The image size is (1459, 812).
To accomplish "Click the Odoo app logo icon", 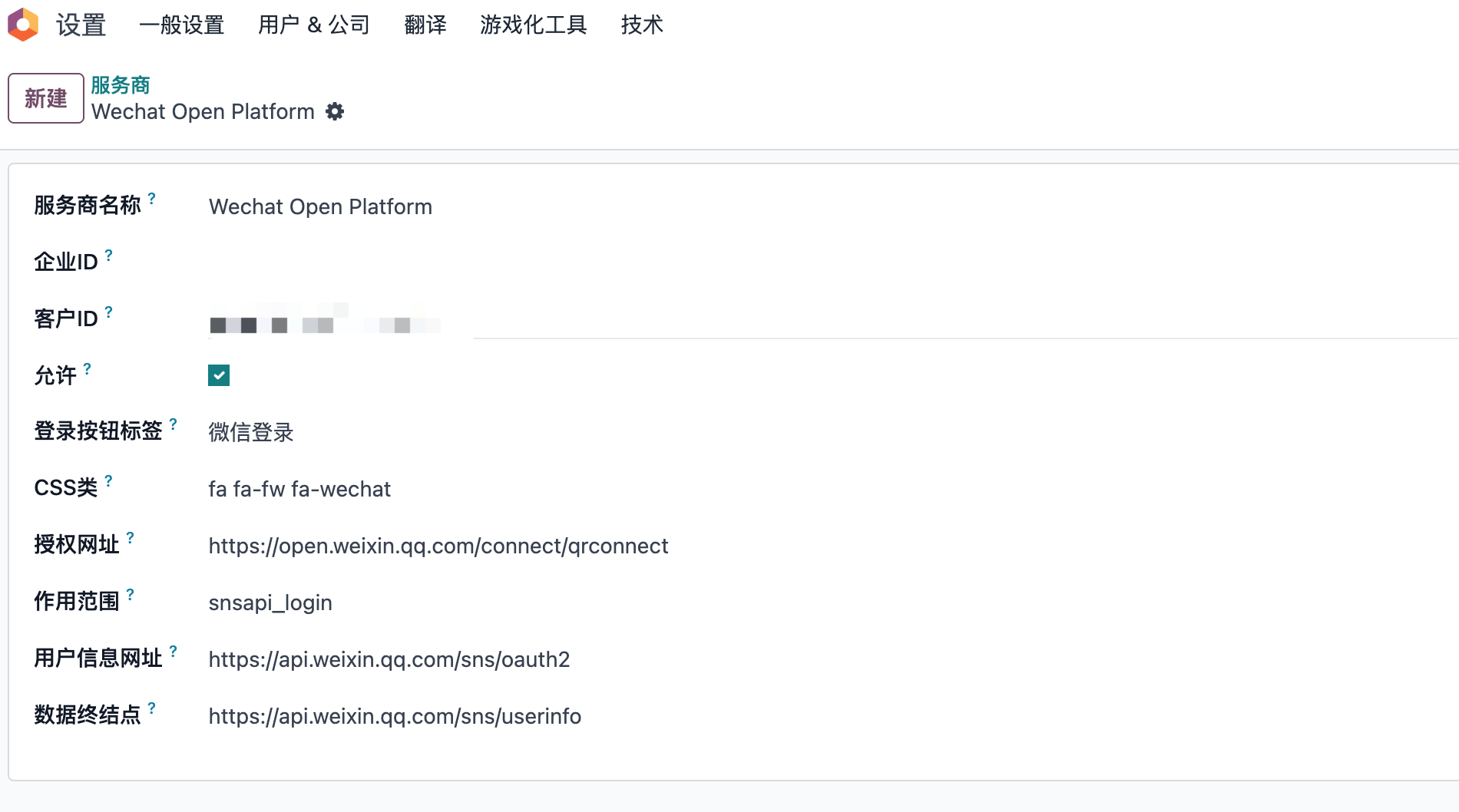I will coord(23,25).
